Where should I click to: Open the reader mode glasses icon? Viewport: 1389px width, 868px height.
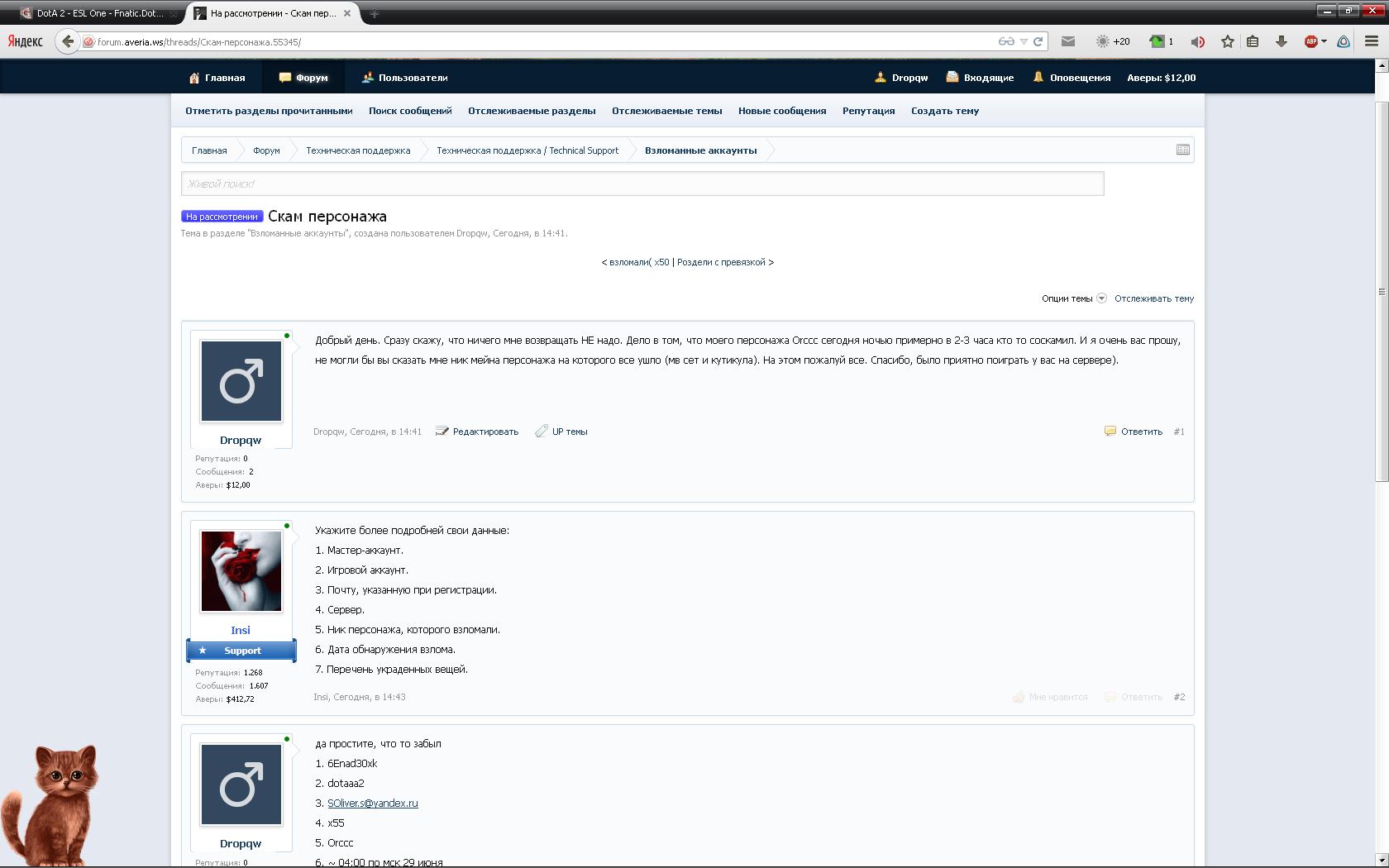click(1006, 41)
